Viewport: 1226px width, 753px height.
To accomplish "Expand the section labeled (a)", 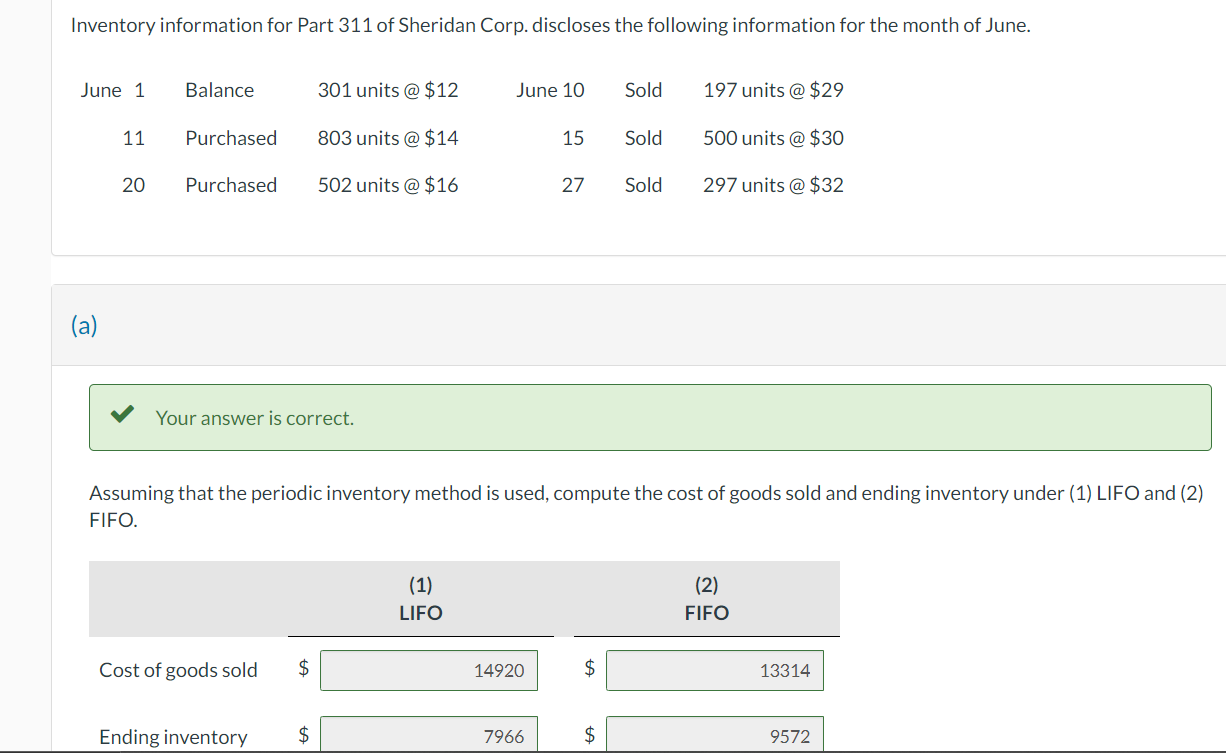I will point(85,325).
